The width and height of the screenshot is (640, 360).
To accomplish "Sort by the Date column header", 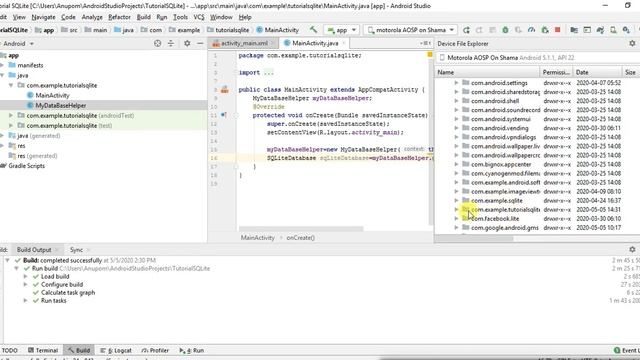I will (x=597, y=72).
